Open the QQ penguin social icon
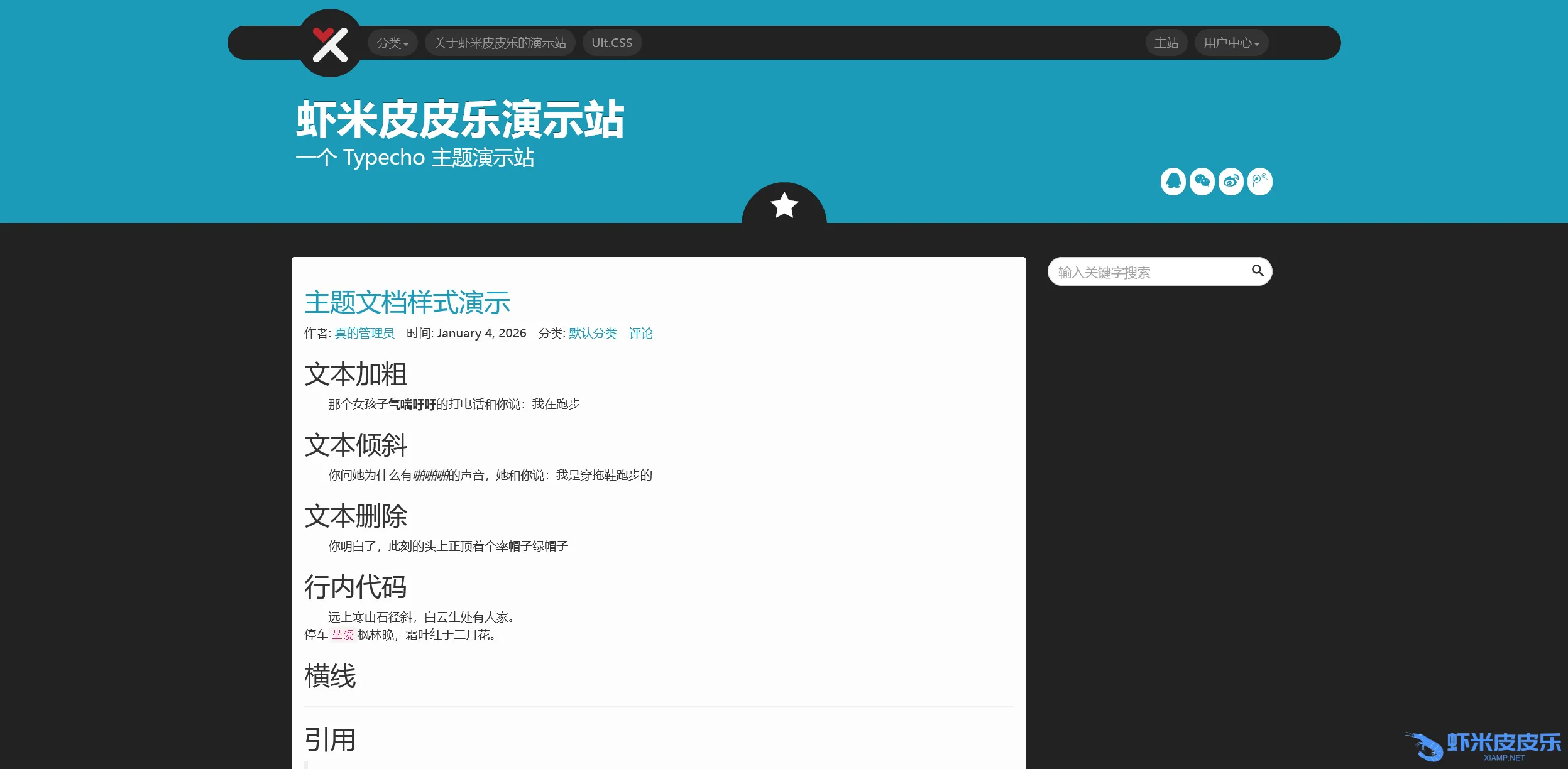 point(1173,182)
